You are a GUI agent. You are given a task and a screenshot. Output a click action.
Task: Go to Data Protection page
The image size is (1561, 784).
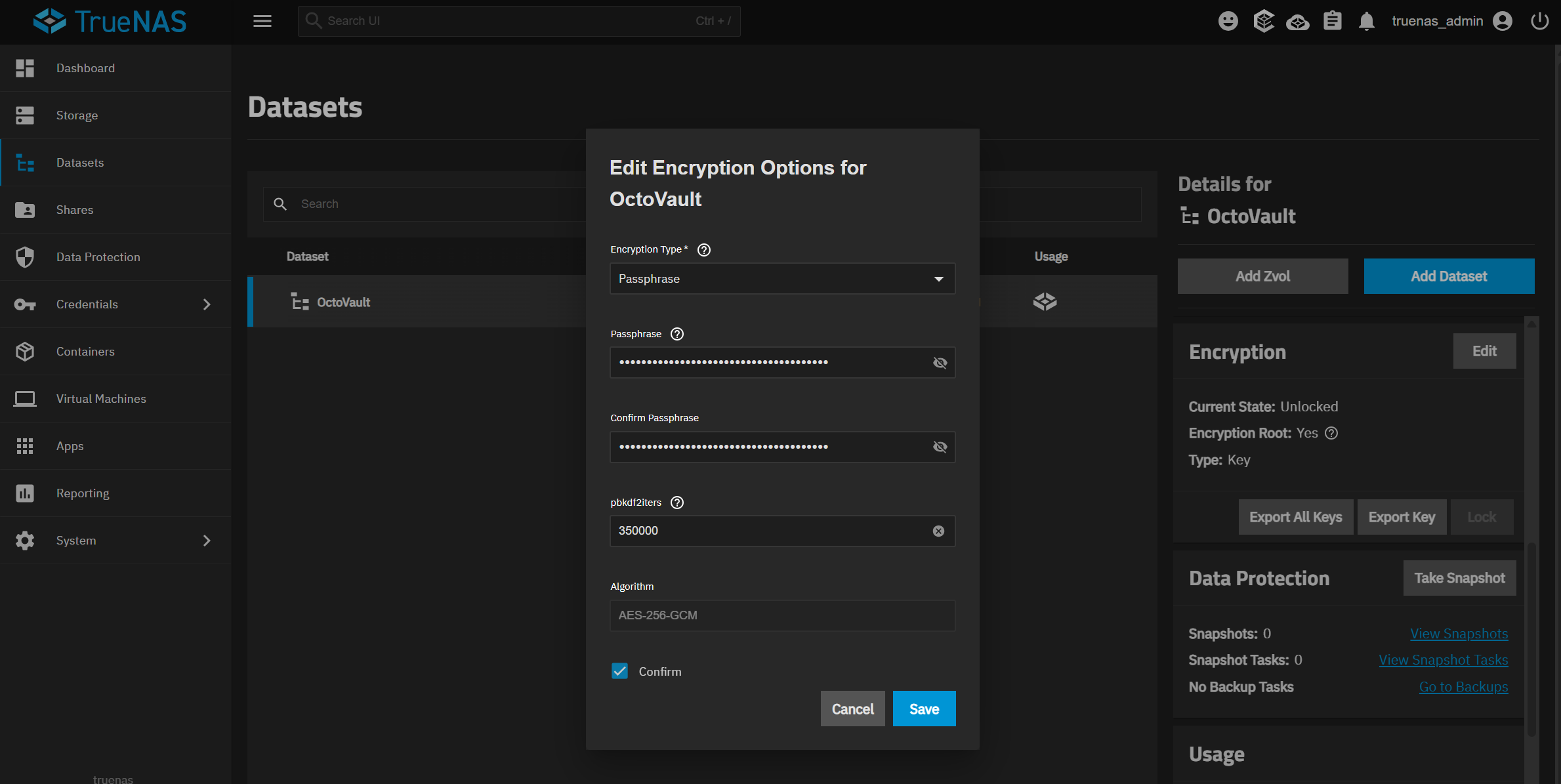click(x=98, y=257)
